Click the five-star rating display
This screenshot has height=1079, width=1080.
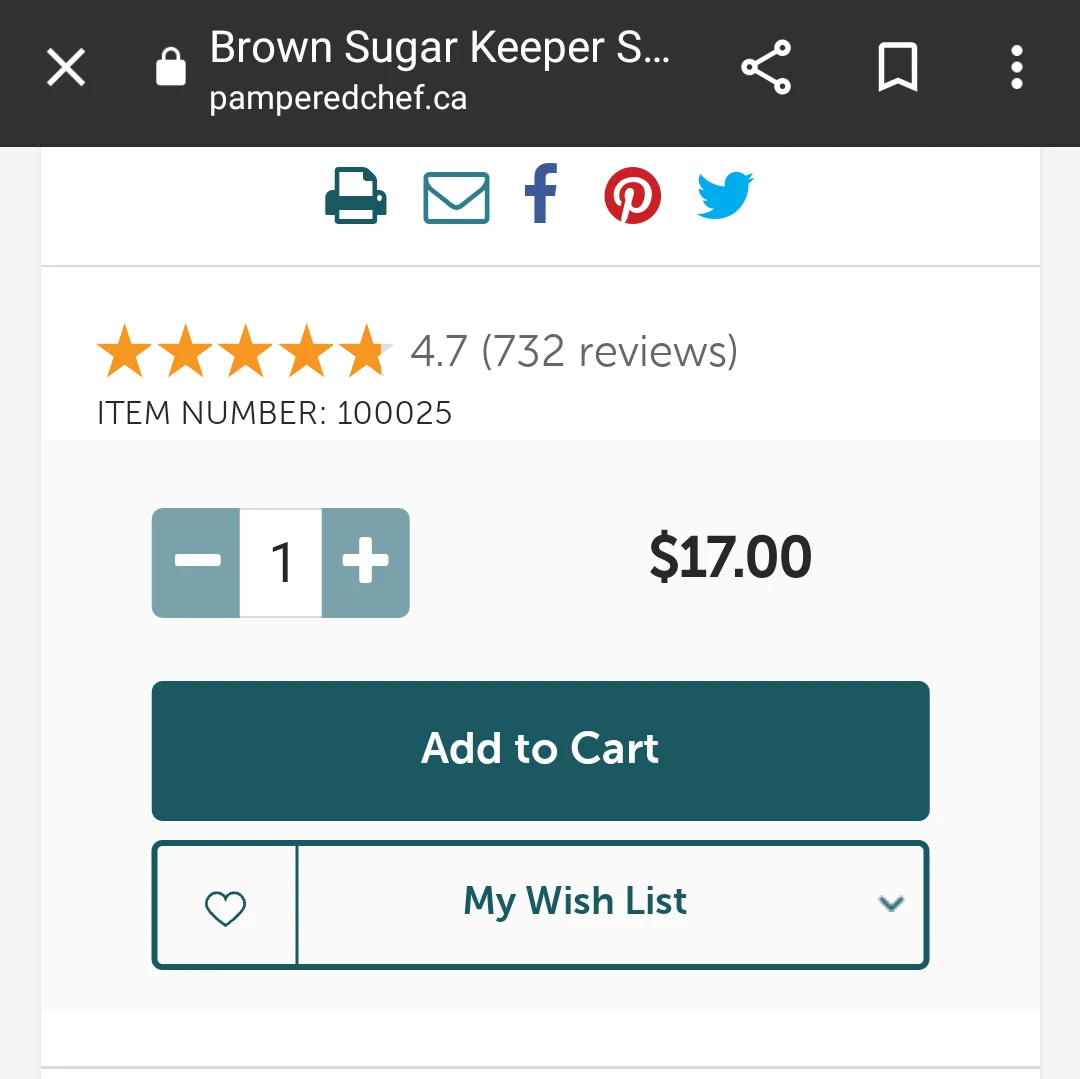pos(244,350)
